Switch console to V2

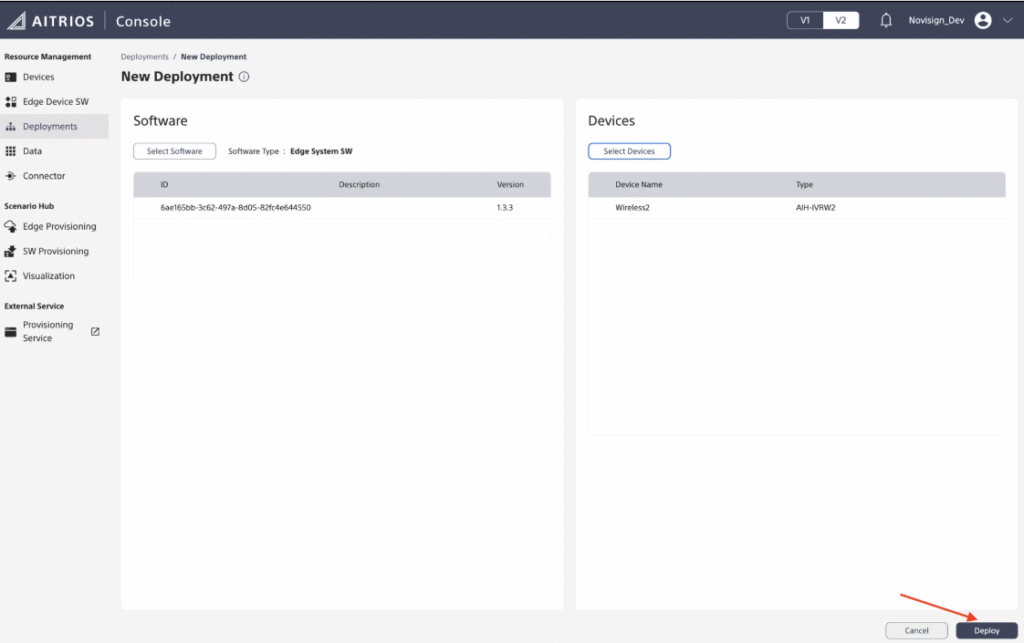pos(841,21)
